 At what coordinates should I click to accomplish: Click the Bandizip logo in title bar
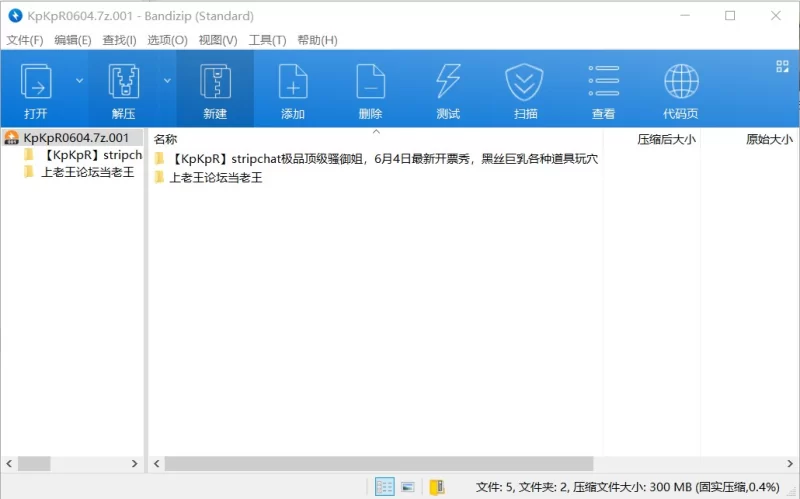[16, 16]
